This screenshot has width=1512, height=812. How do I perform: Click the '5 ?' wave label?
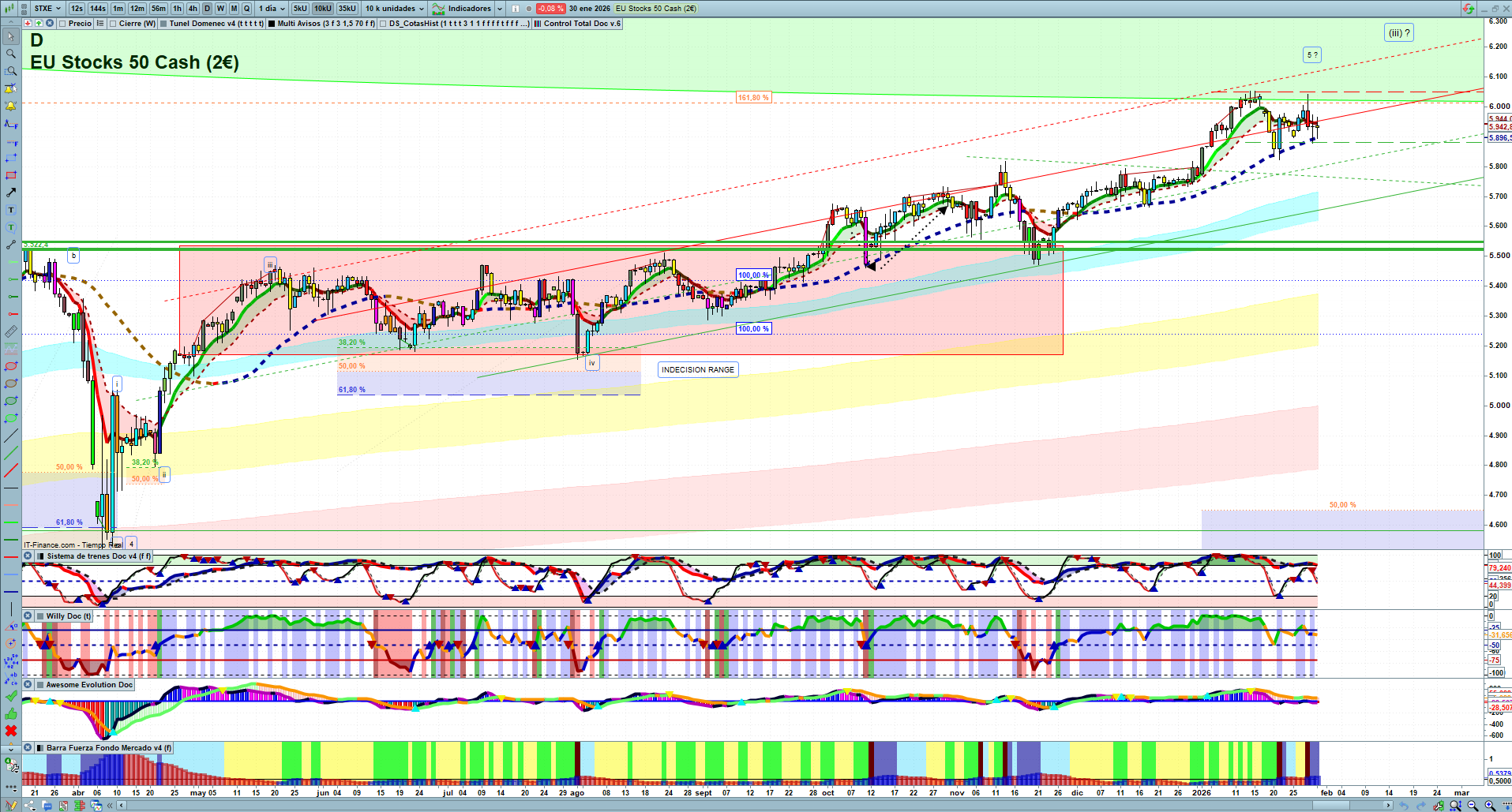coord(1312,55)
